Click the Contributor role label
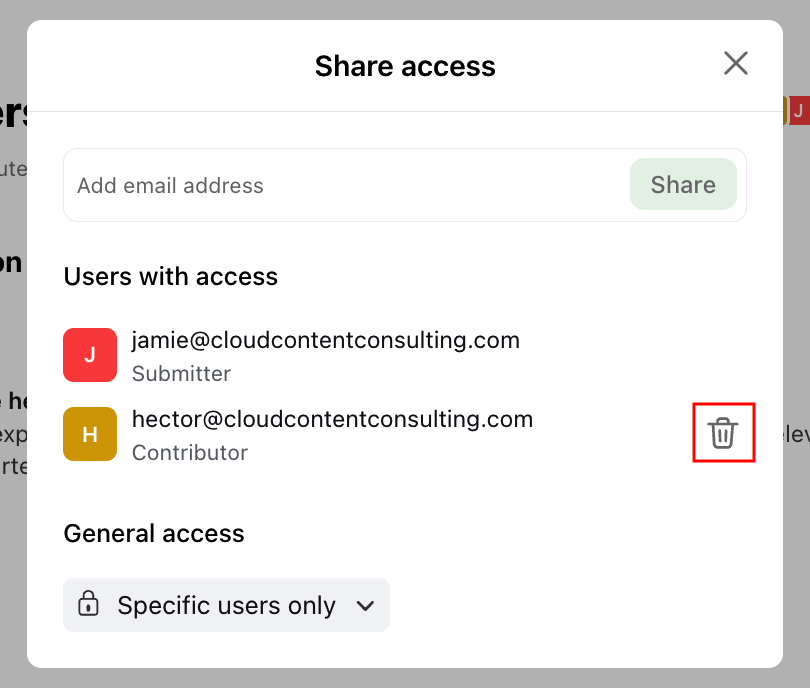This screenshot has width=810, height=688. tap(190, 452)
